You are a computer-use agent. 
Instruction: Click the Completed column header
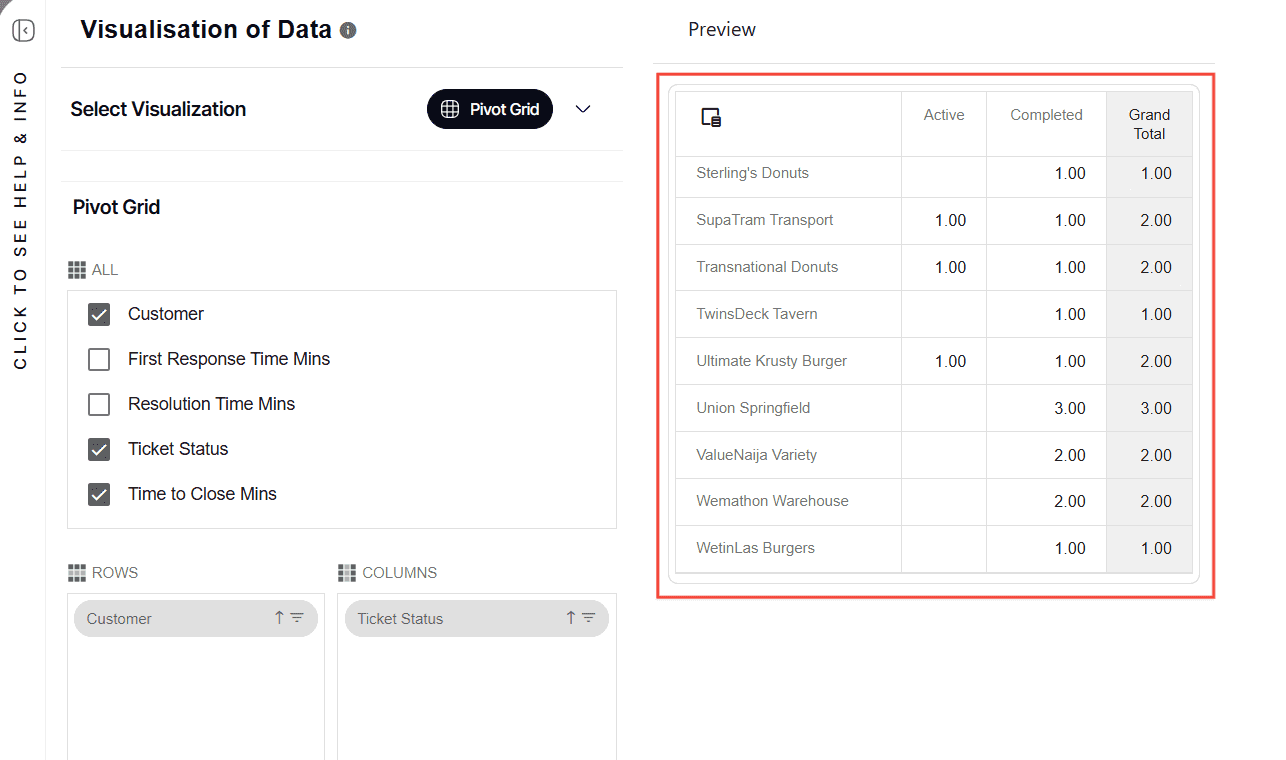click(x=1046, y=115)
